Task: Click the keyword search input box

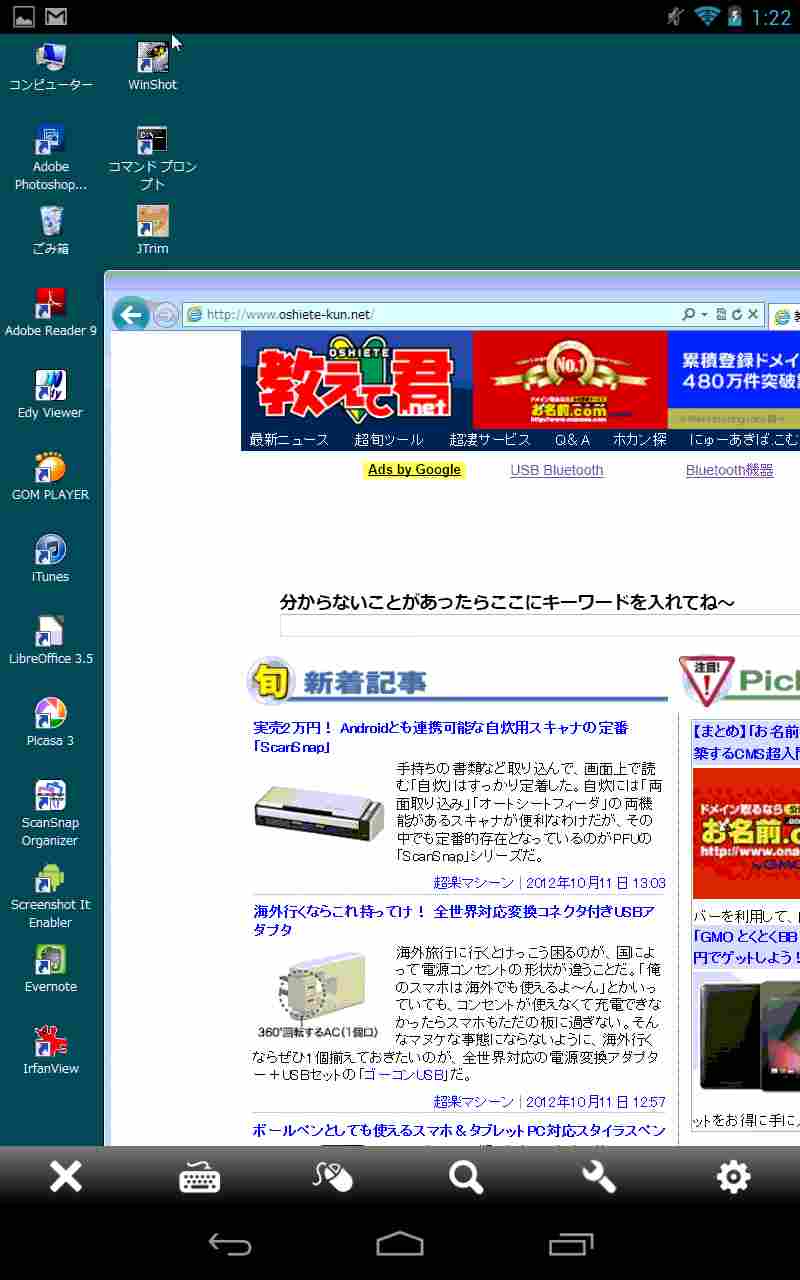Action: [x=540, y=626]
